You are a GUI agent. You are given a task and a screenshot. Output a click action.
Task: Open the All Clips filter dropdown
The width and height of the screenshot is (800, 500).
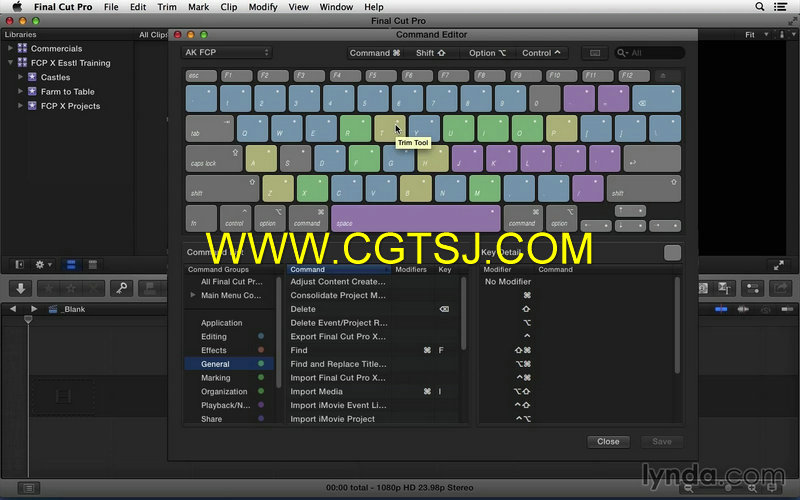pos(153,35)
